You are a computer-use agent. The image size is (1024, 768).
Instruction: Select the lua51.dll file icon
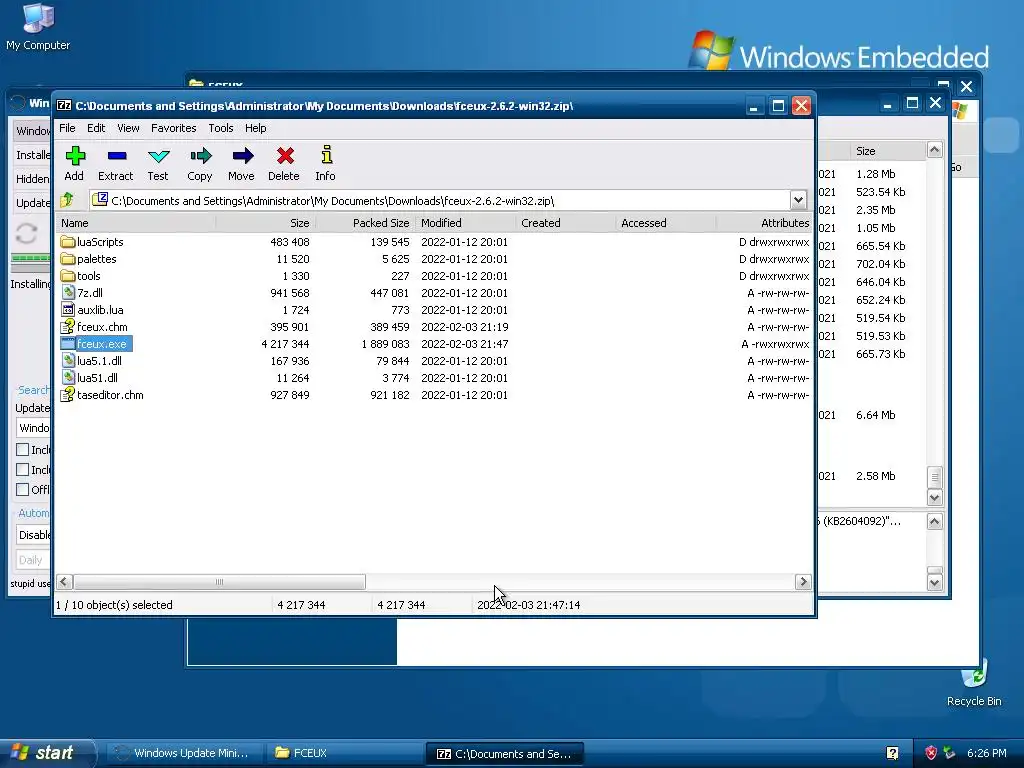(x=68, y=377)
